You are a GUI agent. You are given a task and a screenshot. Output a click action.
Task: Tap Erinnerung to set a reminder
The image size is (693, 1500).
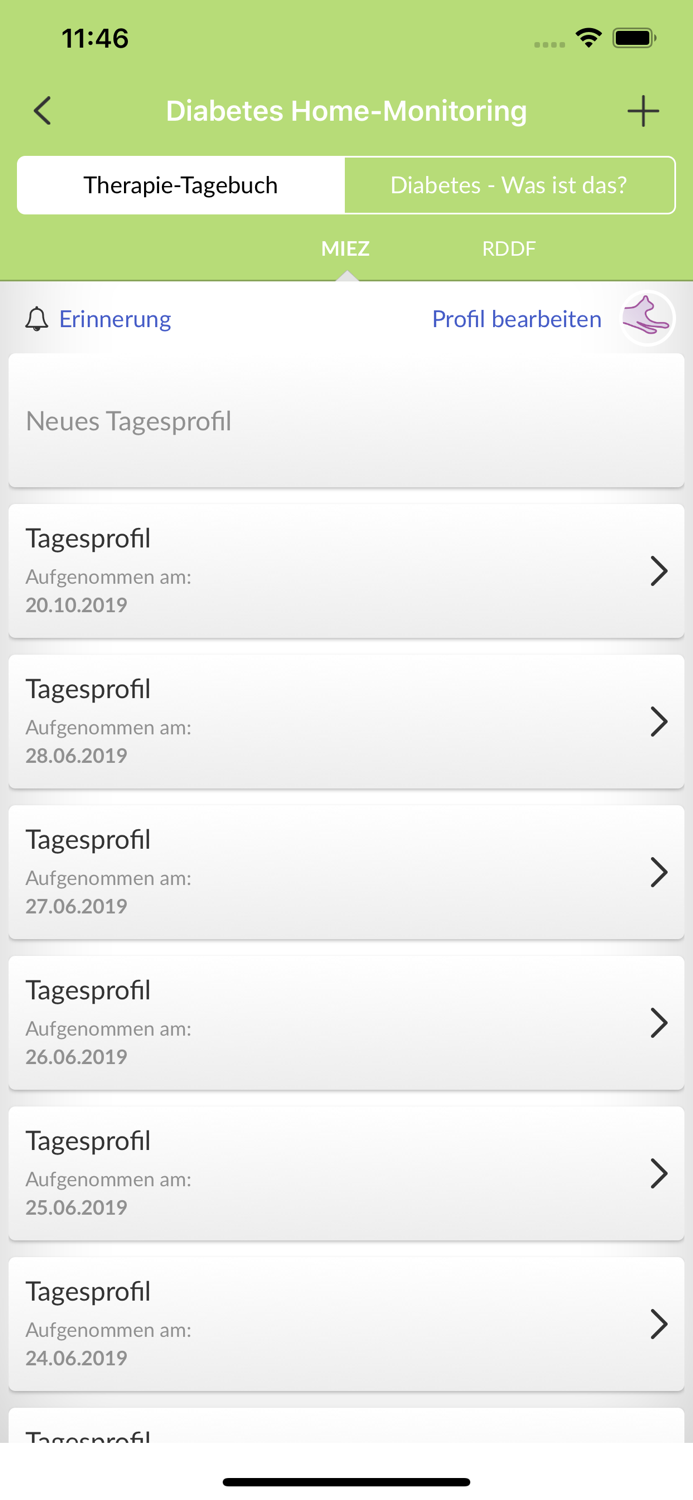tap(114, 319)
